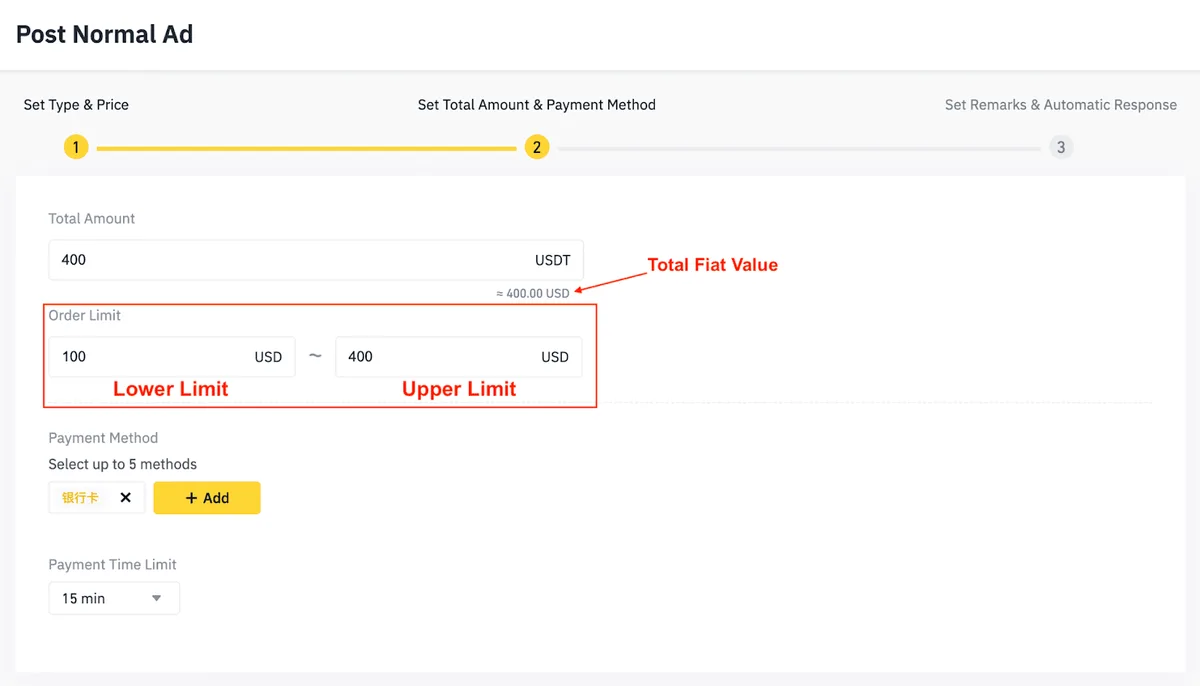Go to Set Type & Price step
This screenshot has width=1200, height=686.
76,105
